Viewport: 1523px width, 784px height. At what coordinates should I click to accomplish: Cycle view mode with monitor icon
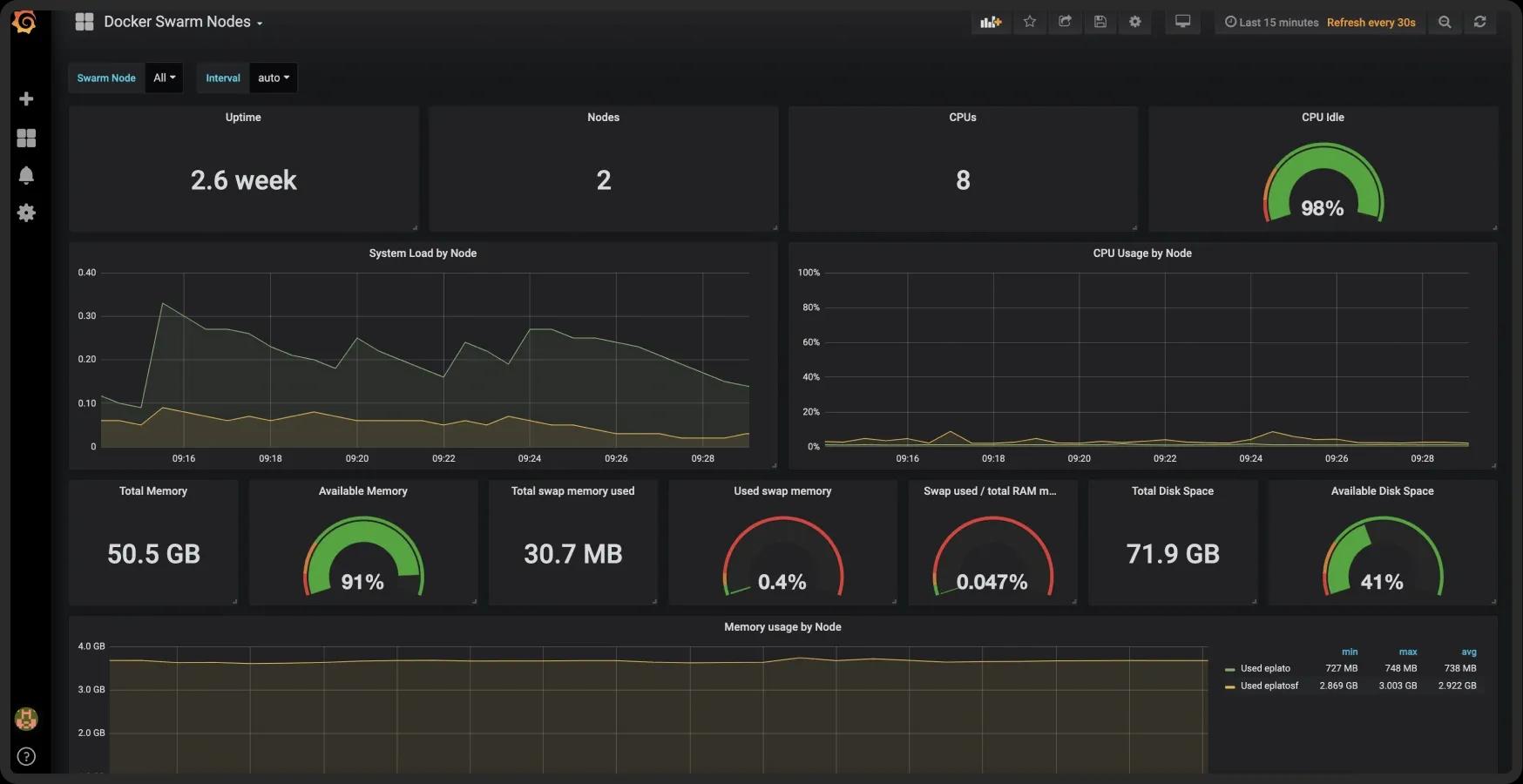(x=1182, y=23)
